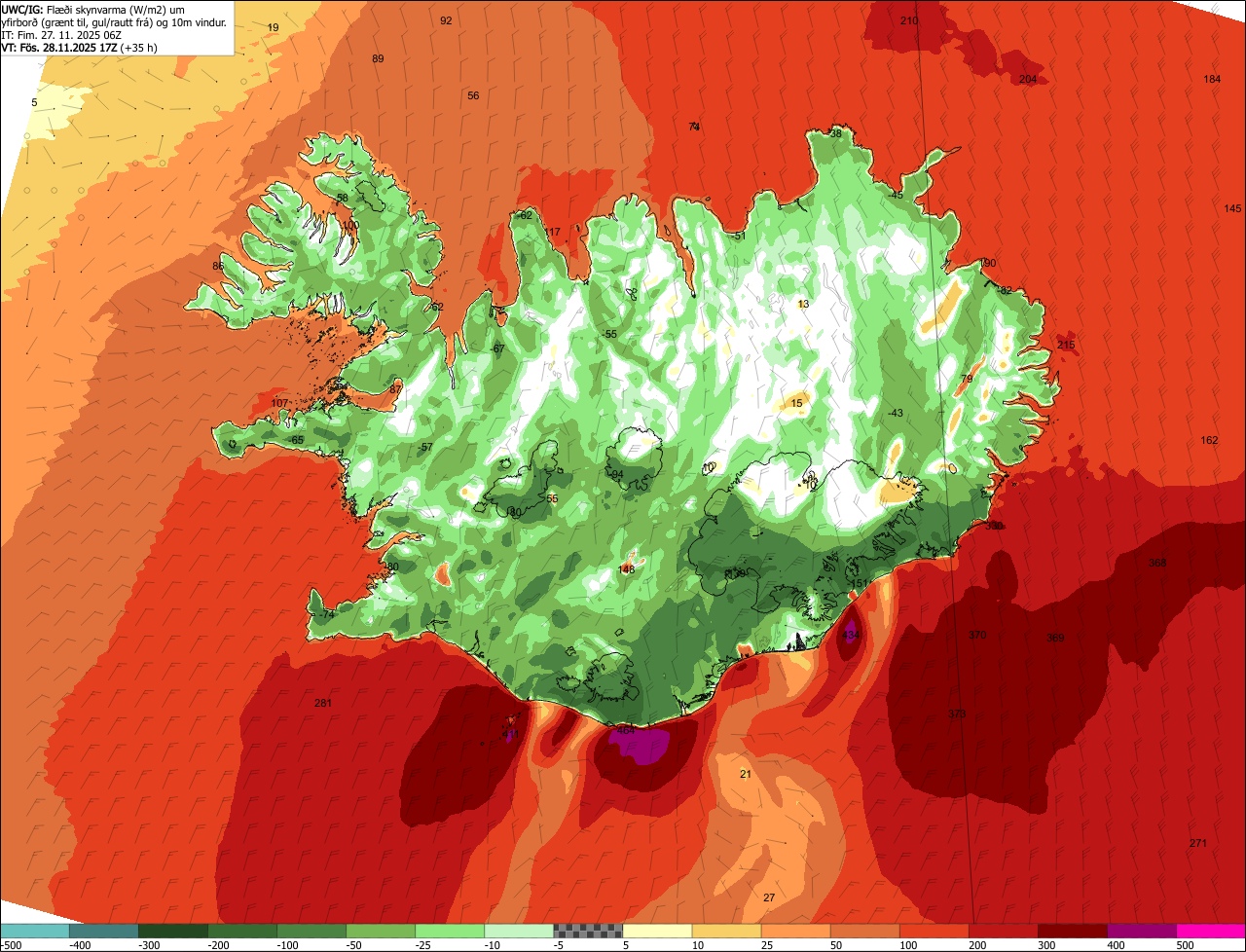
Task: Click the legend label '-500'
Action: point(10,944)
